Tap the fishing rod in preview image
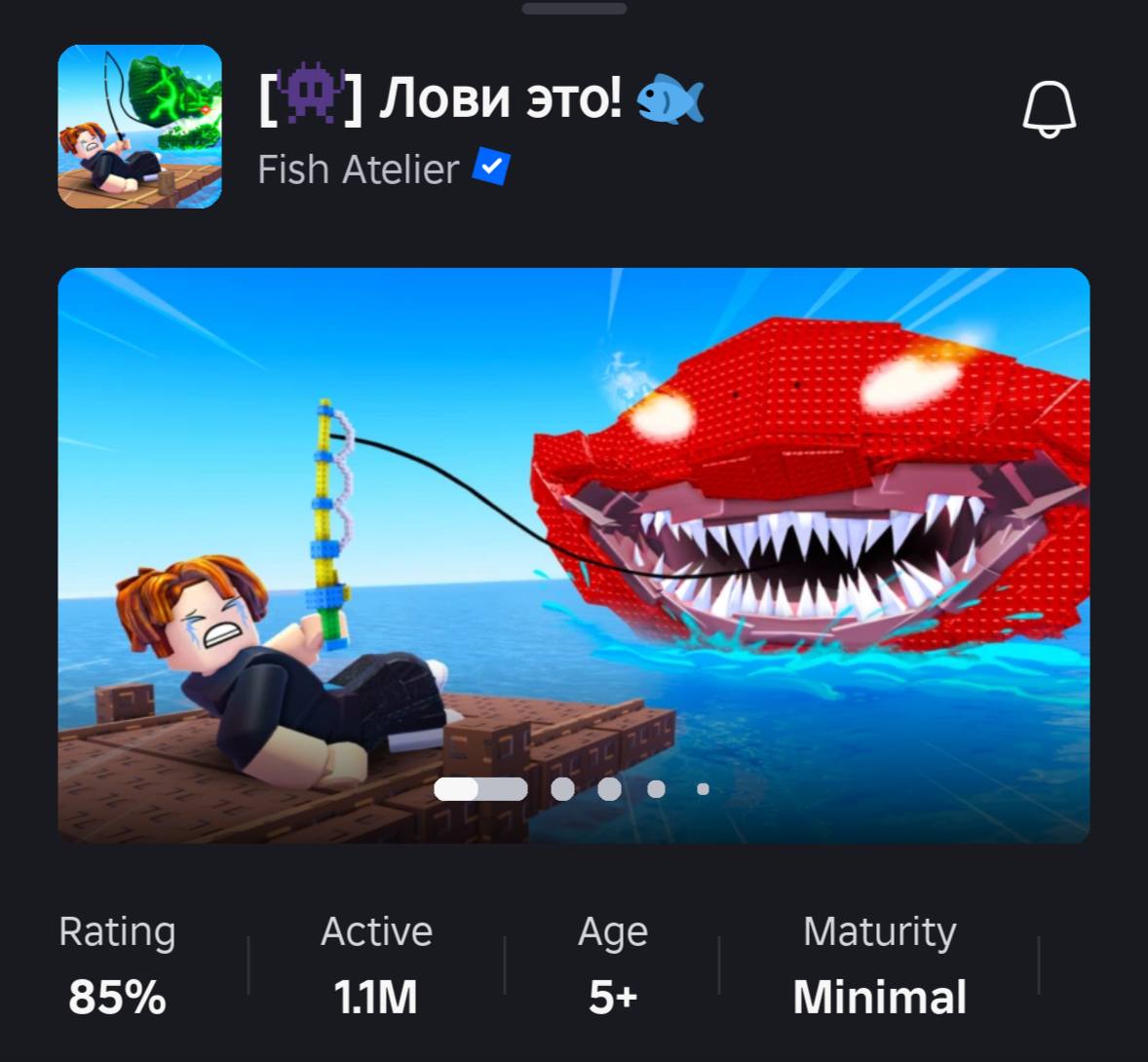This screenshot has width=1148, height=1062. 332,523
